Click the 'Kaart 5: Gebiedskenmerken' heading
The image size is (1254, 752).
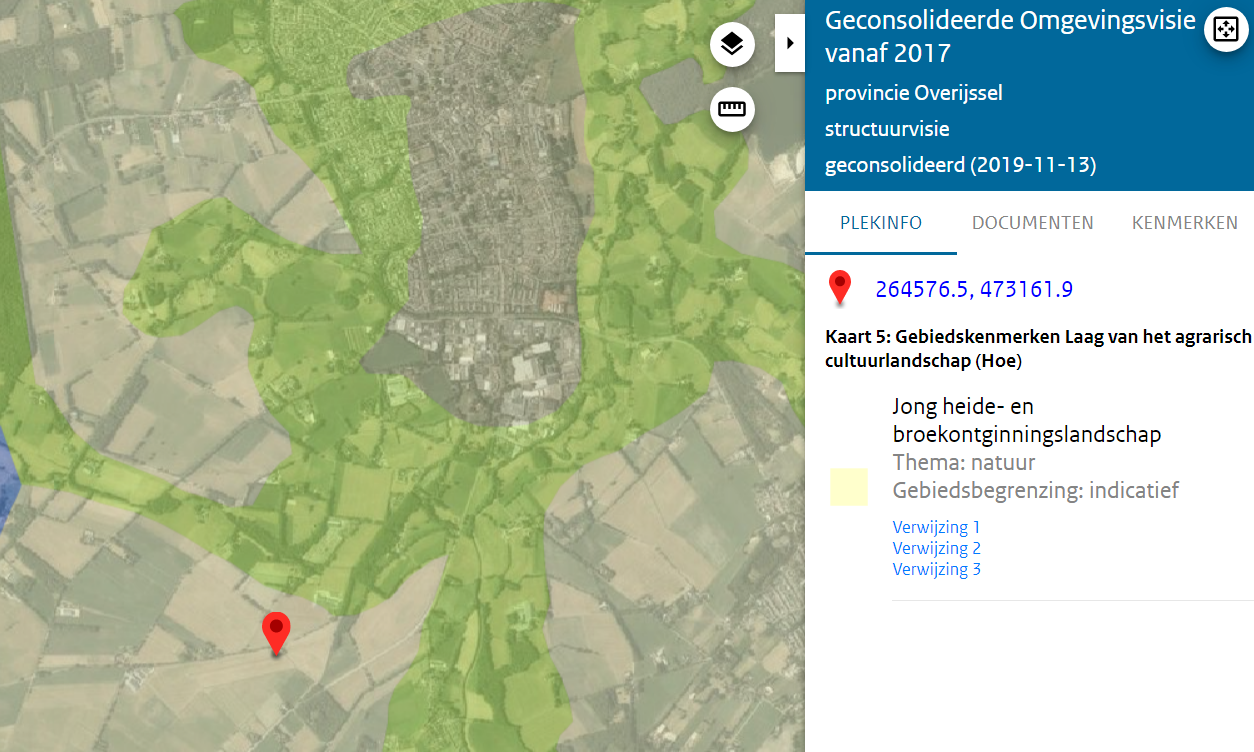click(x=1038, y=349)
